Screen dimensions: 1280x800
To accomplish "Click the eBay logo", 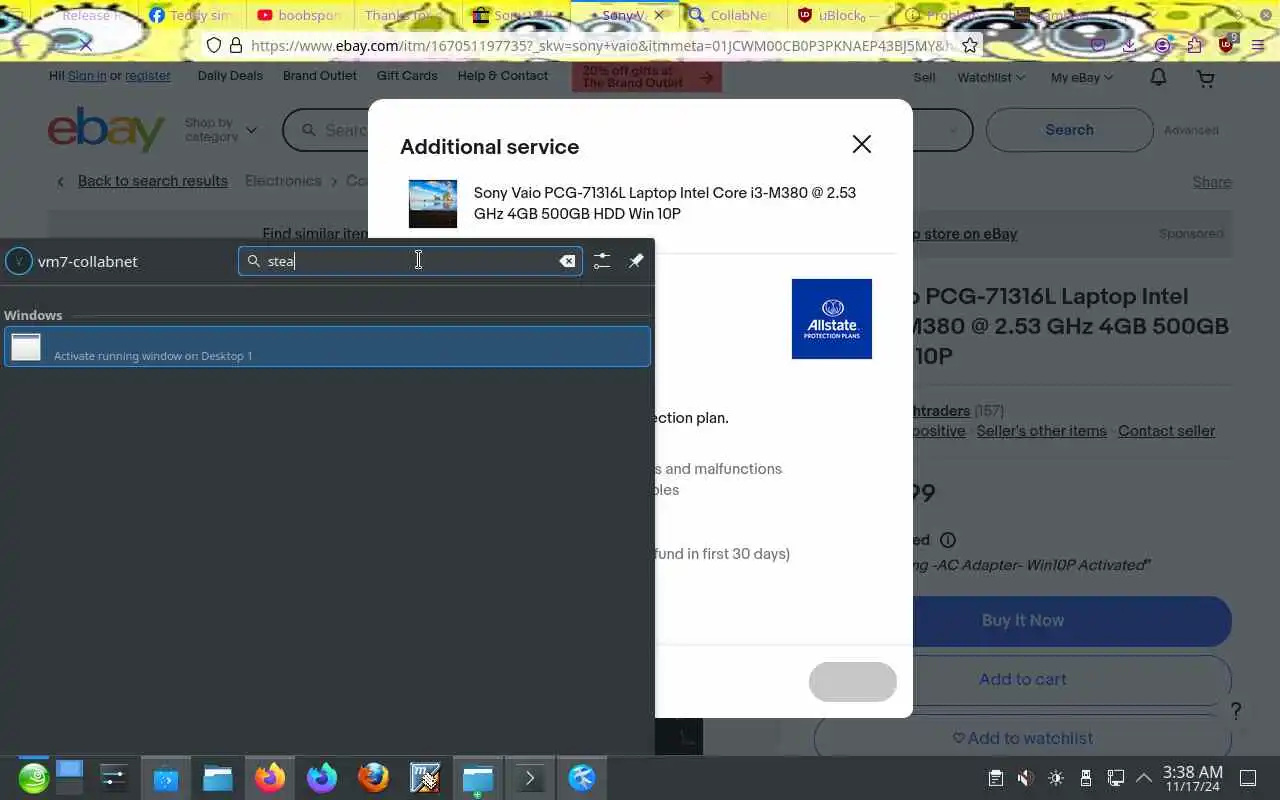I will coord(106,130).
